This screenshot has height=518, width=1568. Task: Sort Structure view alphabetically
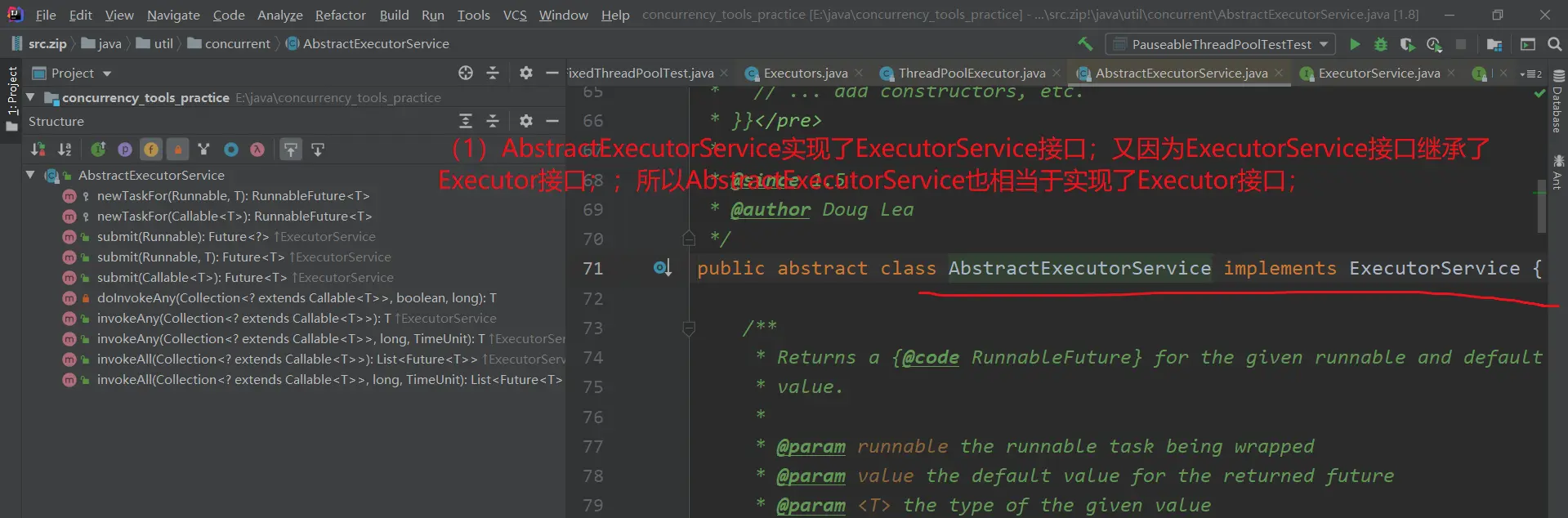(x=65, y=150)
